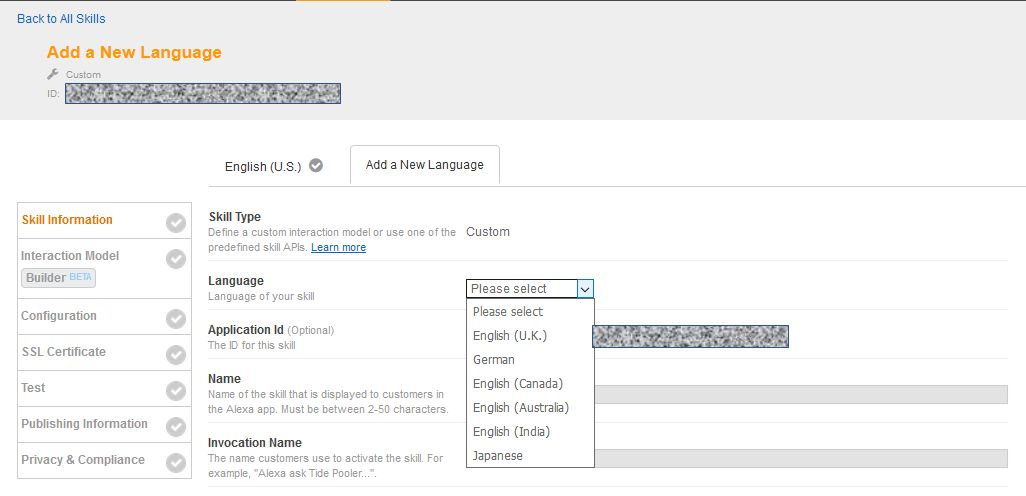Switch to the Add a New Language tab

[x=424, y=165]
